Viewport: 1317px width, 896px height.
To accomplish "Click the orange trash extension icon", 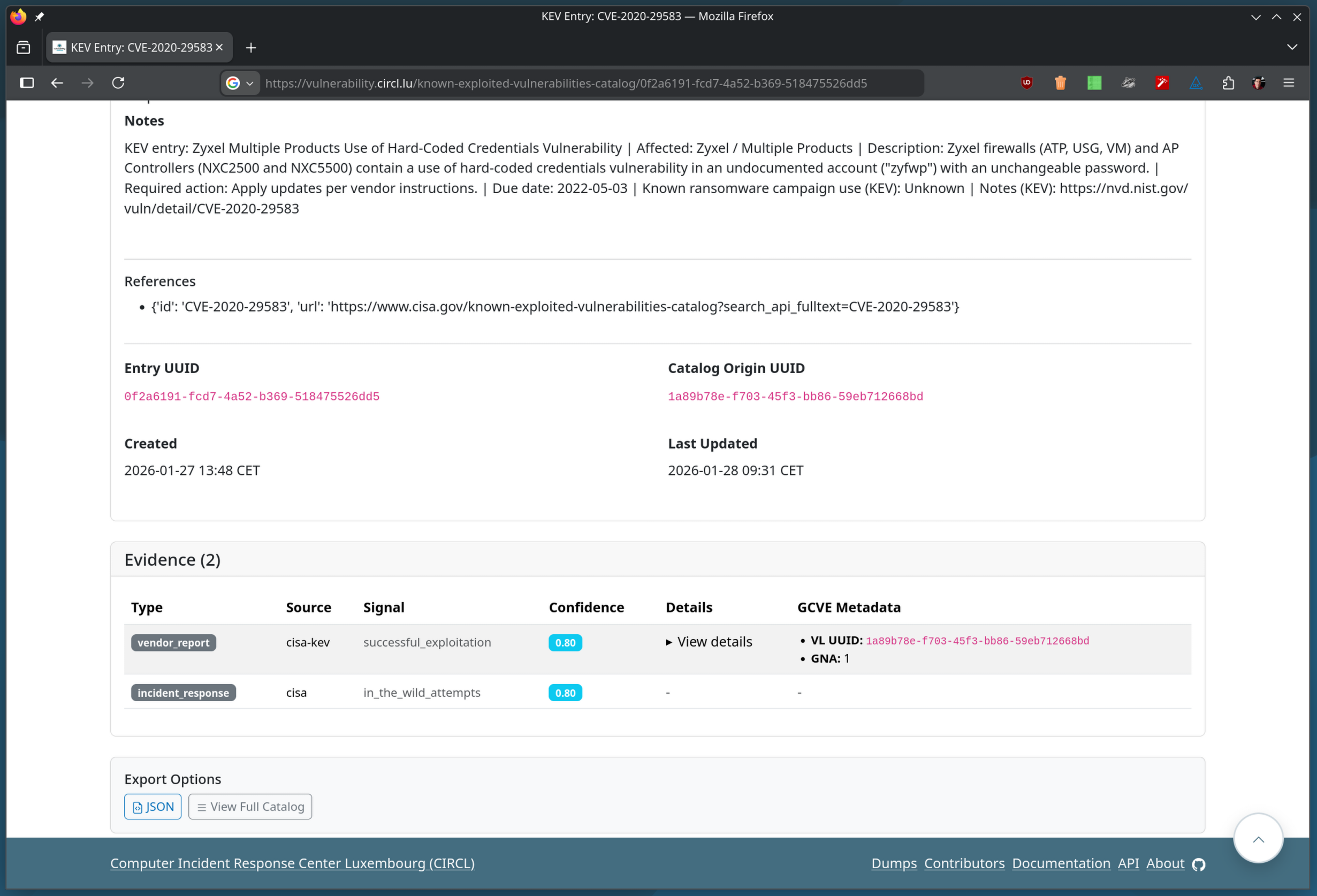I will pos(1060,83).
